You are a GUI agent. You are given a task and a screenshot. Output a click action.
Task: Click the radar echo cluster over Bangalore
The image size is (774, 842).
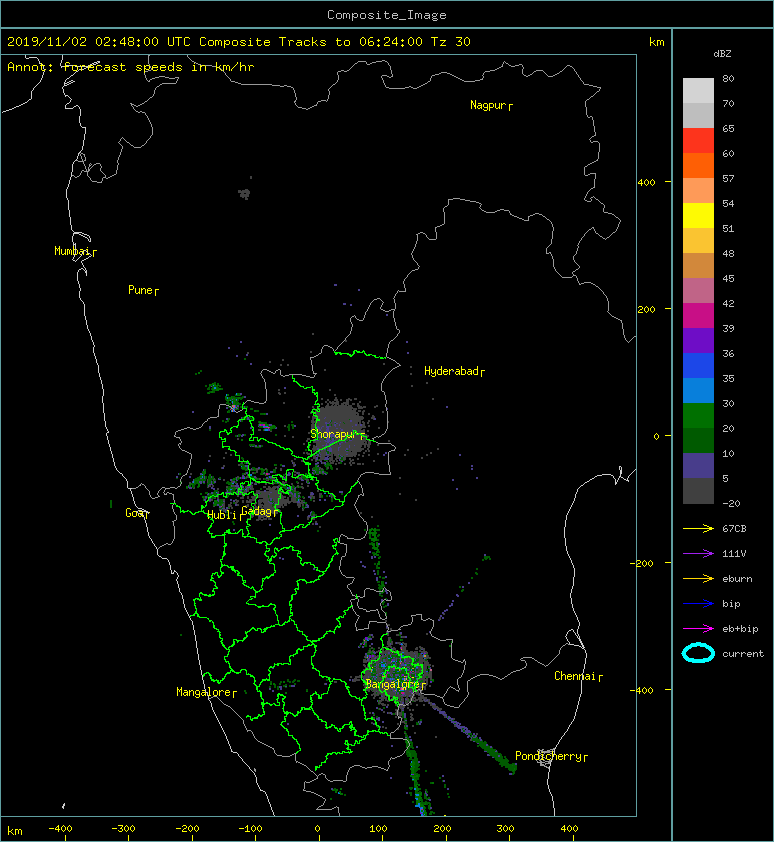click(x=397, y=674)
